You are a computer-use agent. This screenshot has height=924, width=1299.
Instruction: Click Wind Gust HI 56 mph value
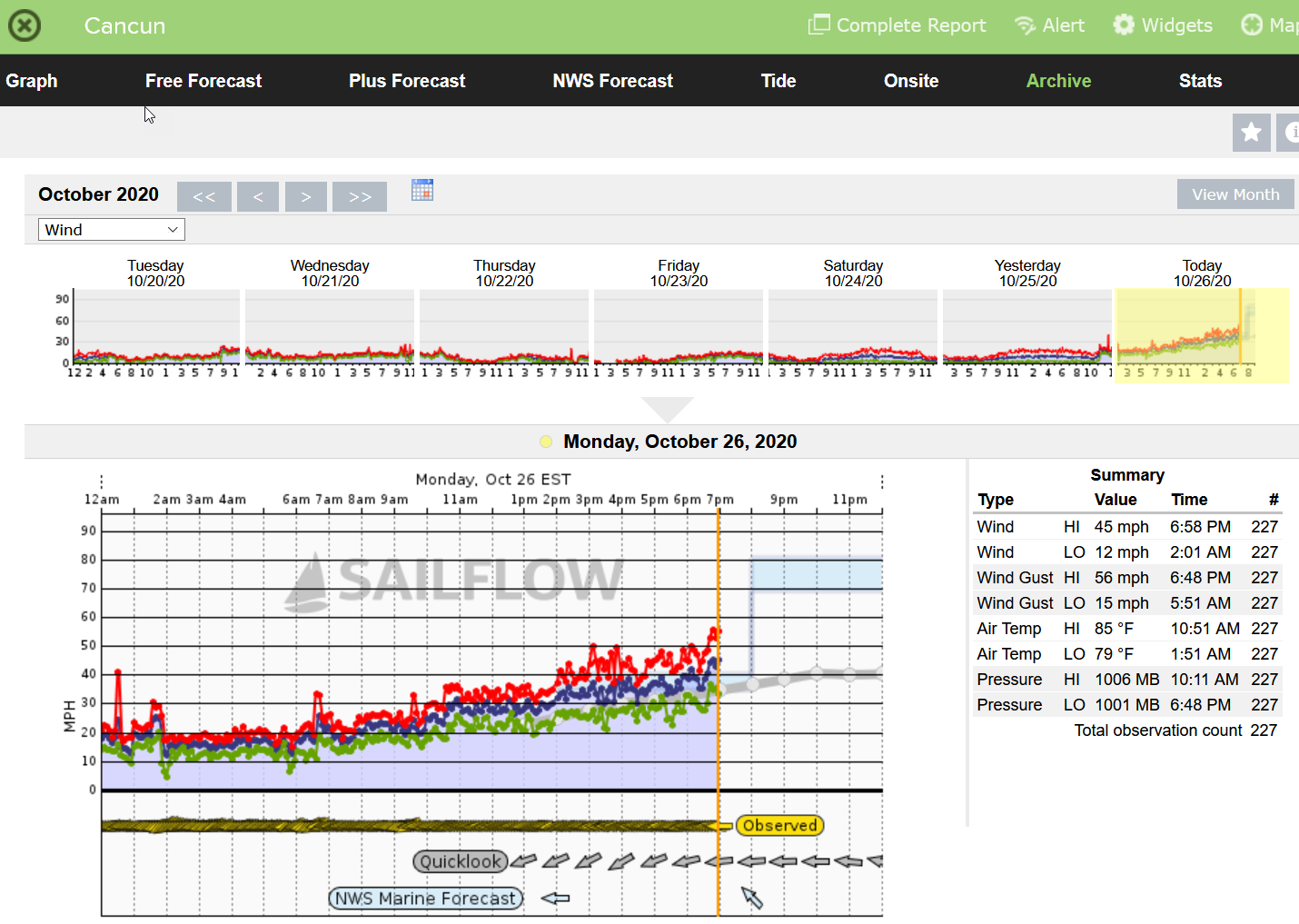coord(1121,578)
